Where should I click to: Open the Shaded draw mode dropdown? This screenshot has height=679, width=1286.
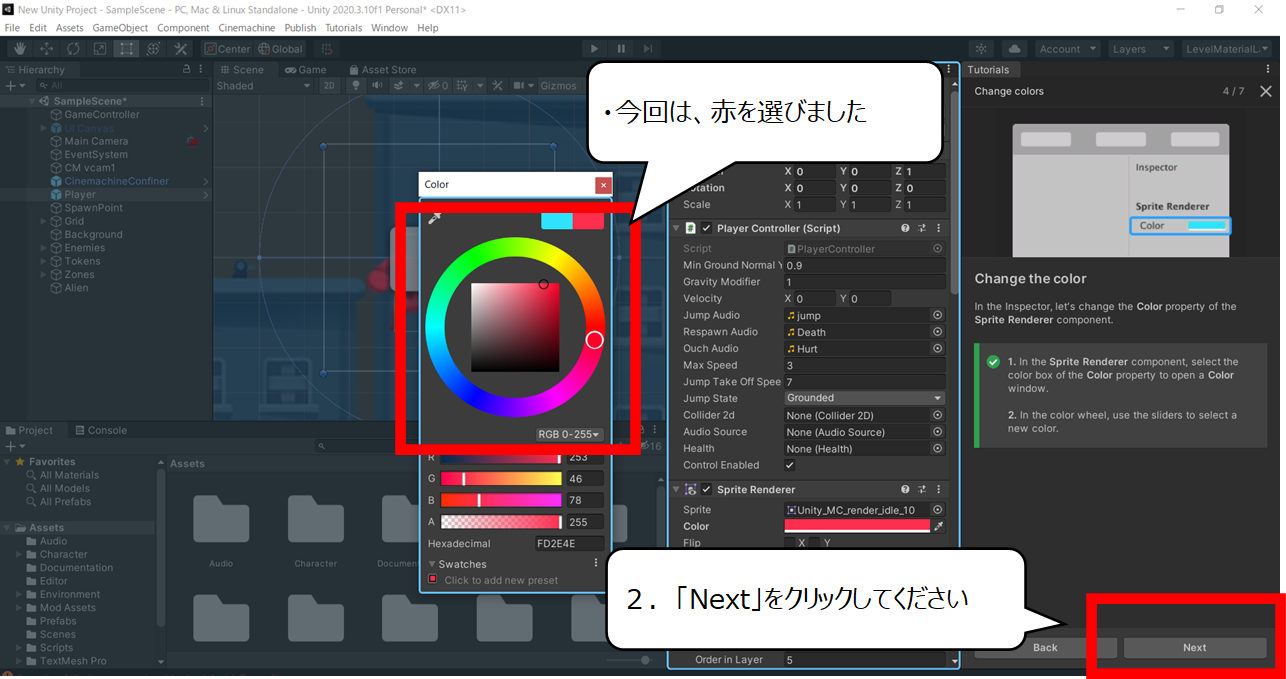tap(264, 86)
